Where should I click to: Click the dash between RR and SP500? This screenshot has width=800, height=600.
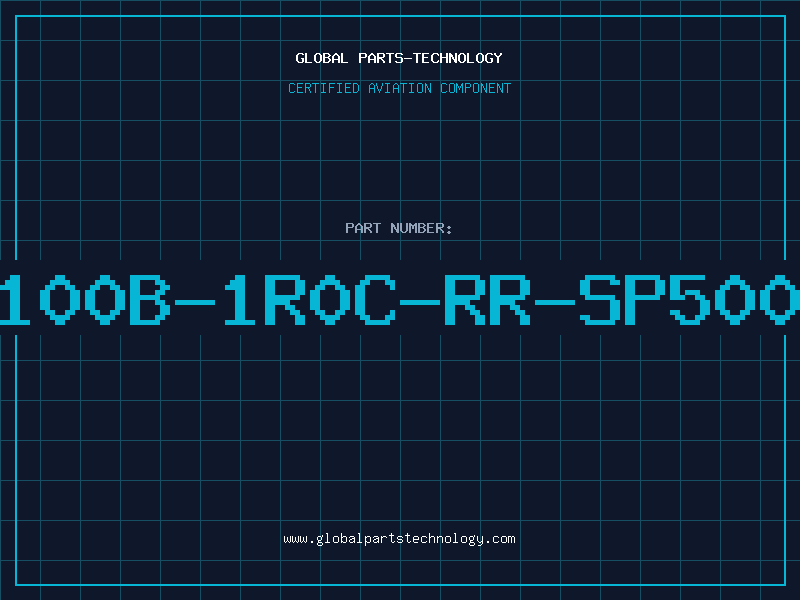click(x=555, y=303)
